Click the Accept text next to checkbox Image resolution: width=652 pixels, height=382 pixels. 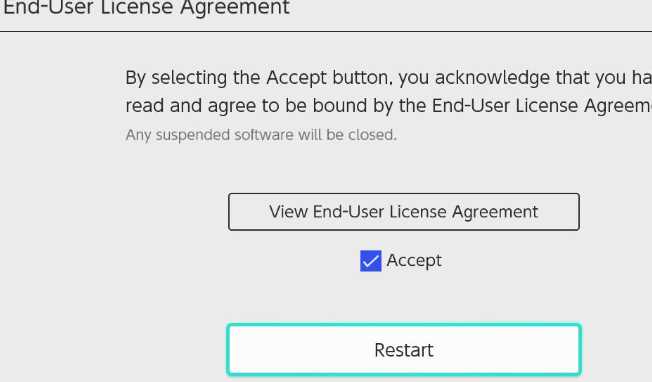(414, 261)
